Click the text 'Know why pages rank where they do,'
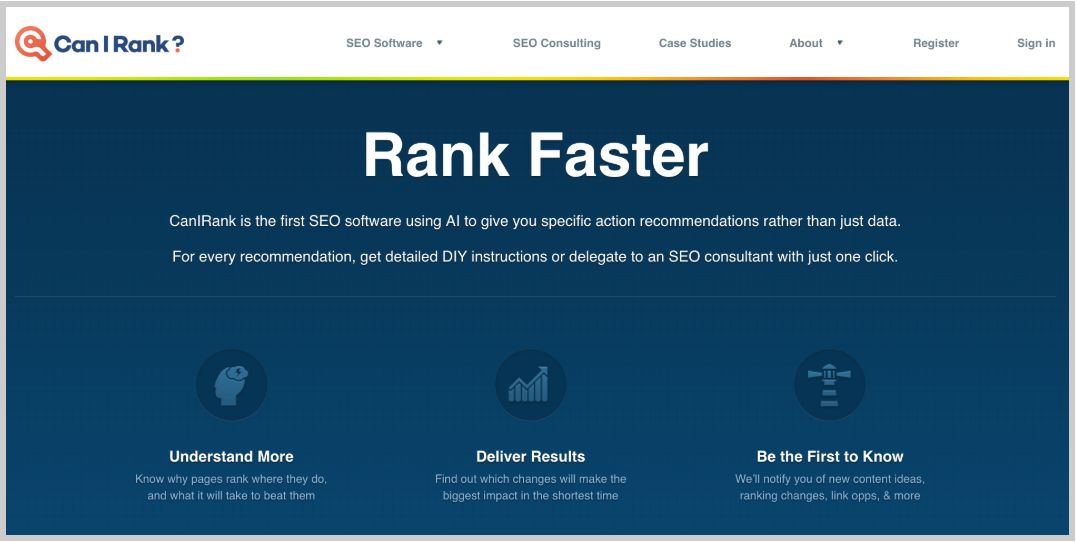Screen dimensions: 1076x542 point(231,479)
